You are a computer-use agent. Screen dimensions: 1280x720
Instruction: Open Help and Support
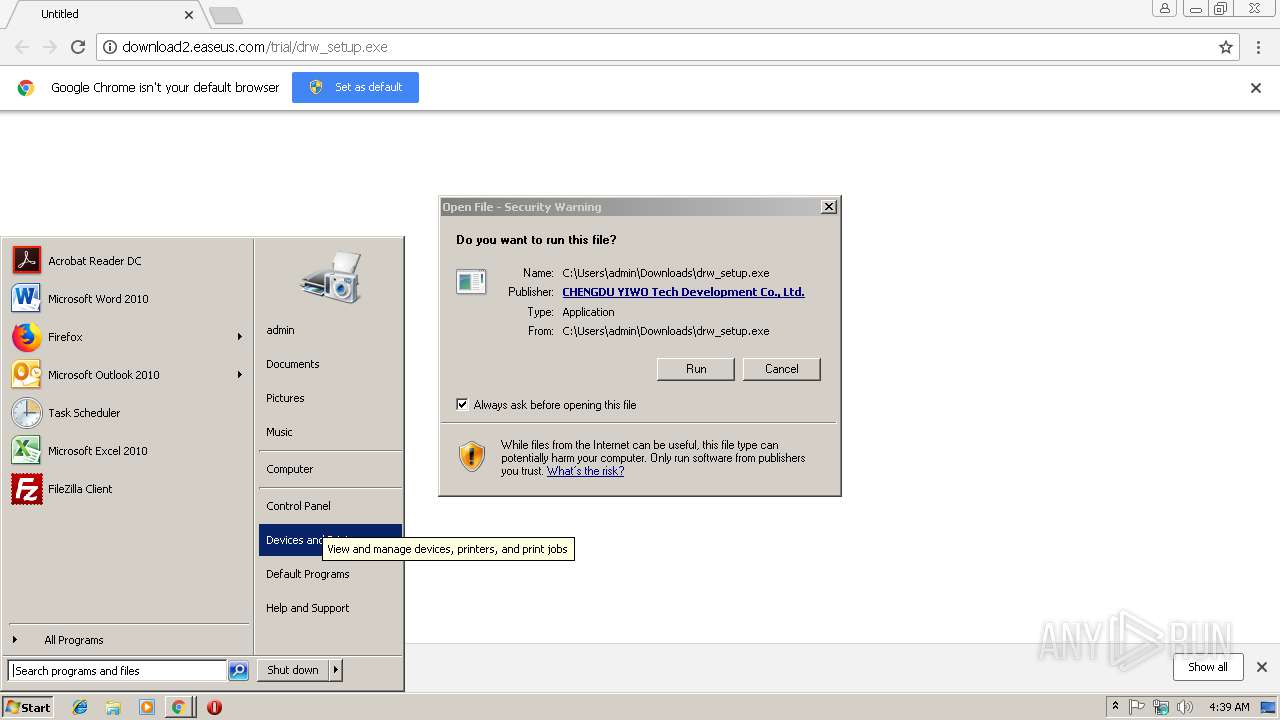330,608
